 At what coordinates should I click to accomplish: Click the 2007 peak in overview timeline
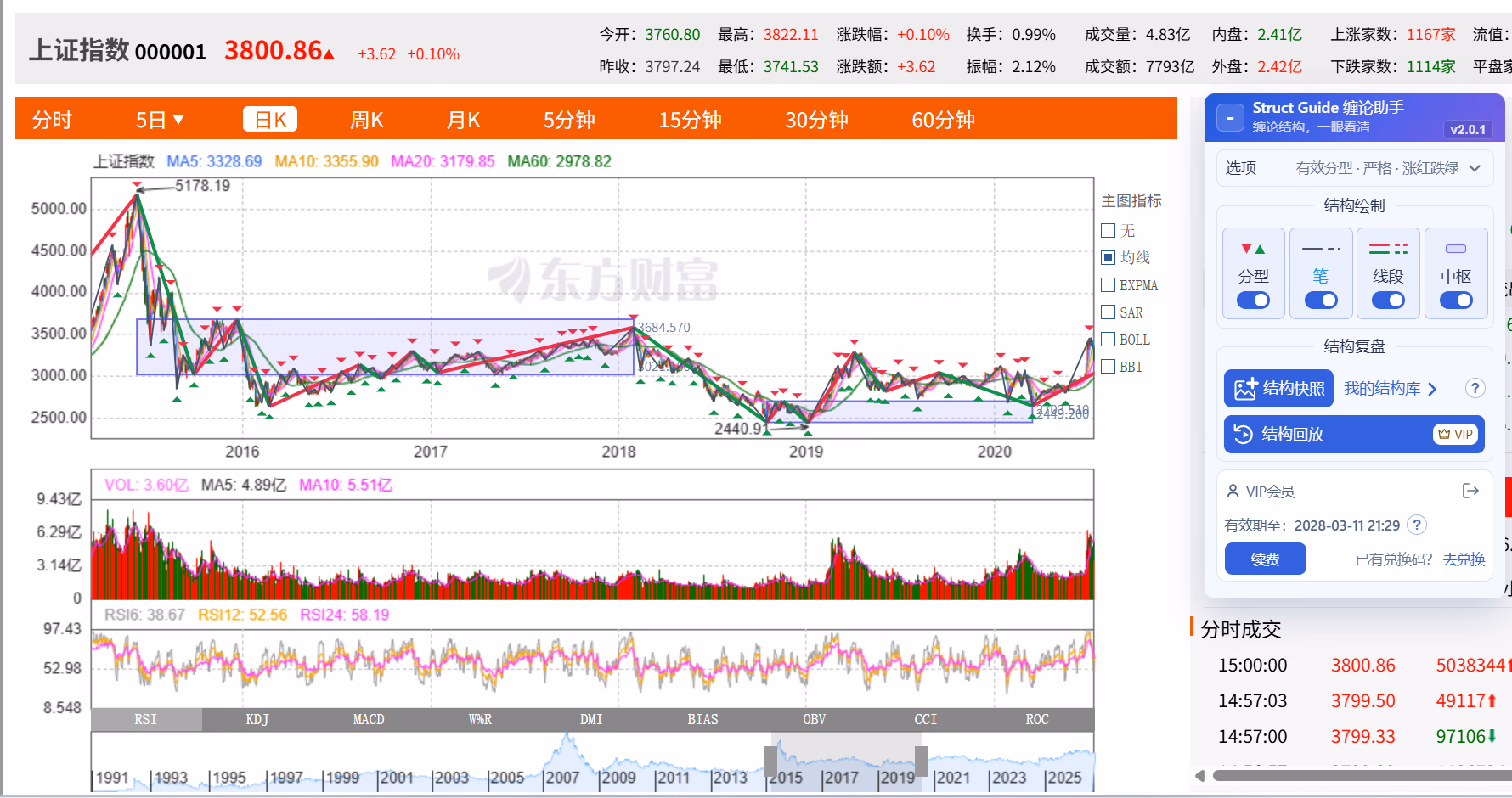[x=567, y=739]
